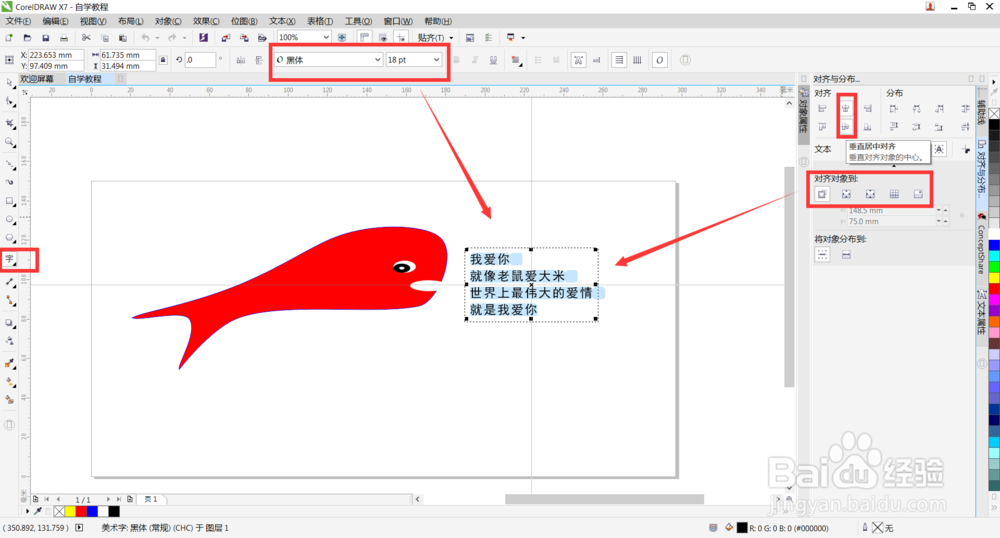This screenshot has height=538, width=1000.
Task: Select the Freehand curve tool
Action: 10,164
